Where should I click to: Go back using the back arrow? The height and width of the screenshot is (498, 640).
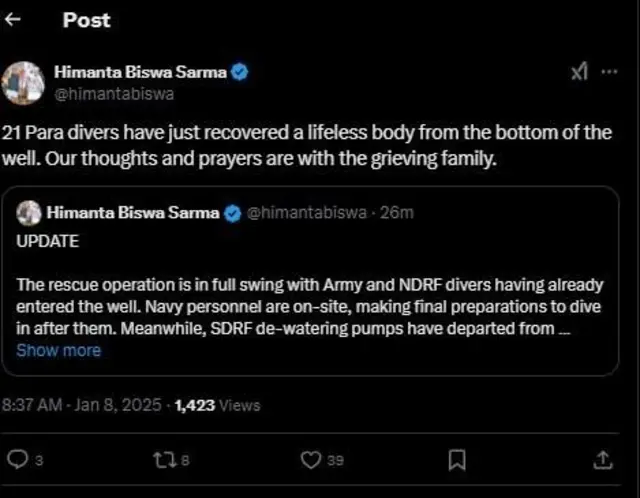pos(13,20)
